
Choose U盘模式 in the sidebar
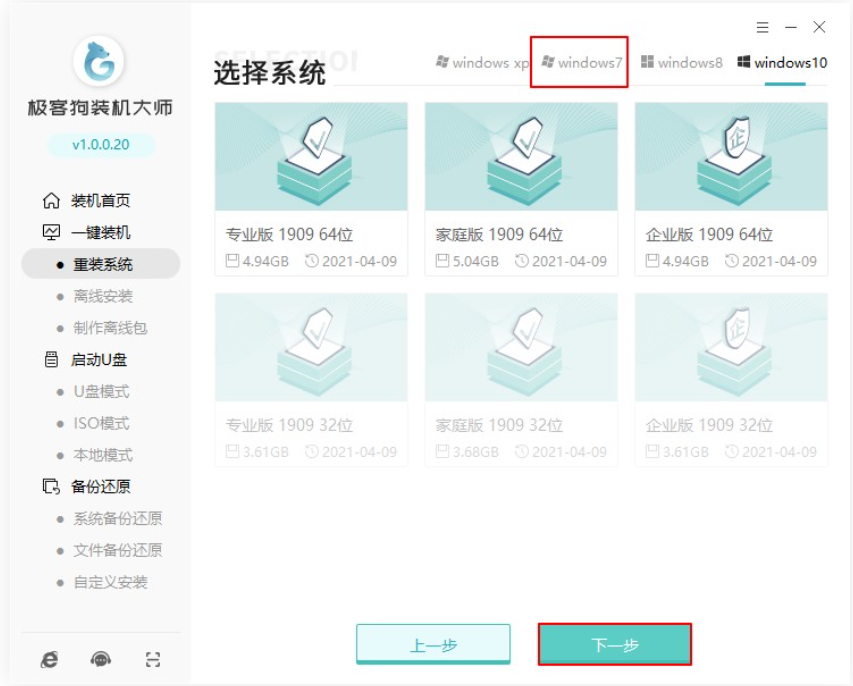coord(101,392)
